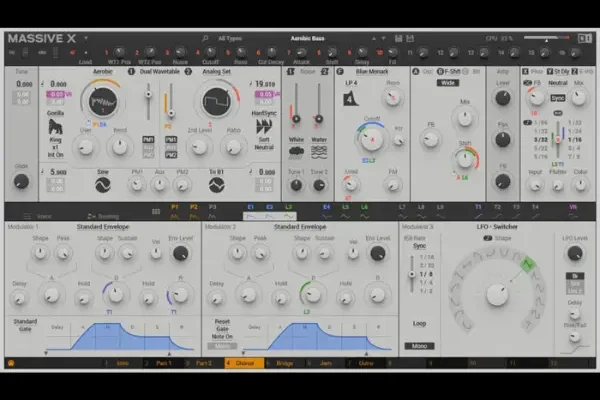This screenshot has width=600, height=400.
Task: Toggle the Mono button in LFO section
Action: point(419,345)
